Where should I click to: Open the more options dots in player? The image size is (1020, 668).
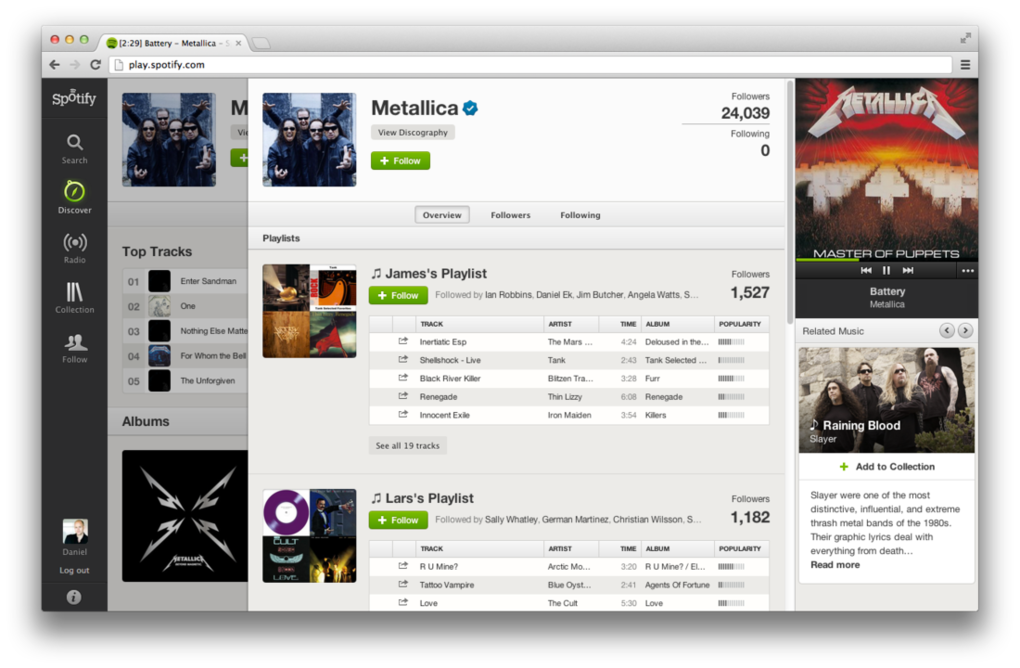tap(967, 271)
